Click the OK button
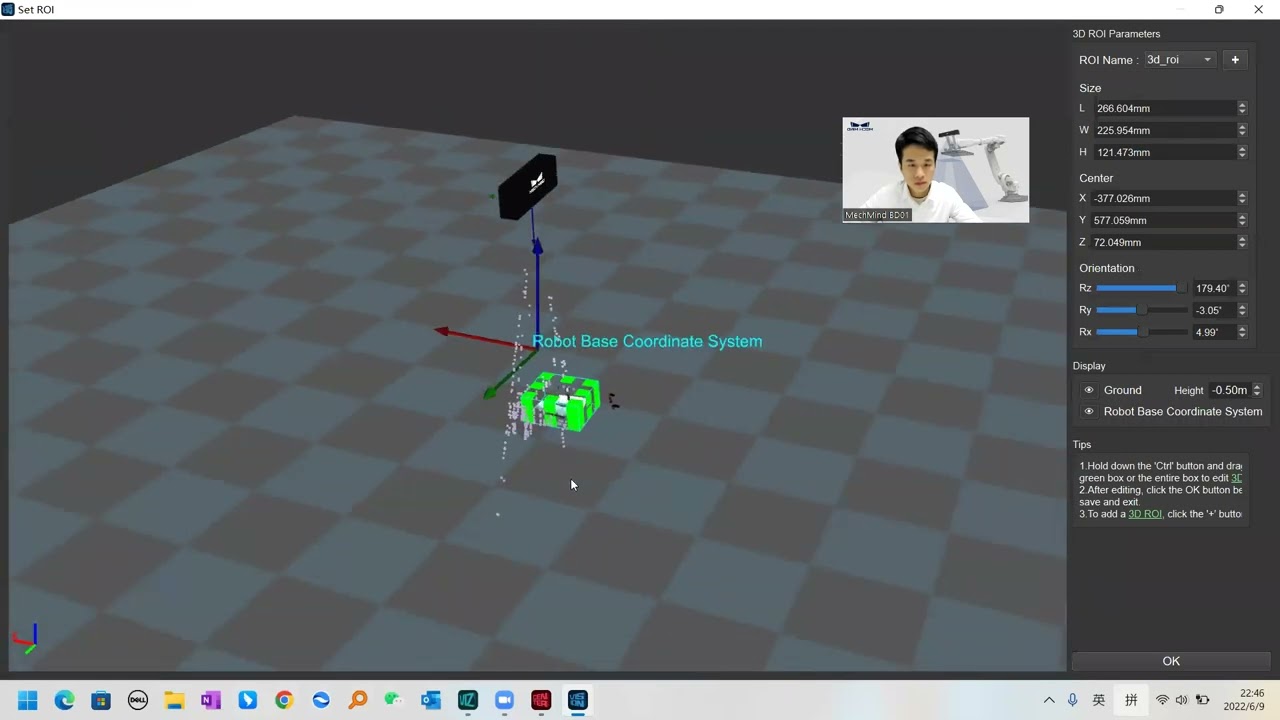 [1171, 661]
